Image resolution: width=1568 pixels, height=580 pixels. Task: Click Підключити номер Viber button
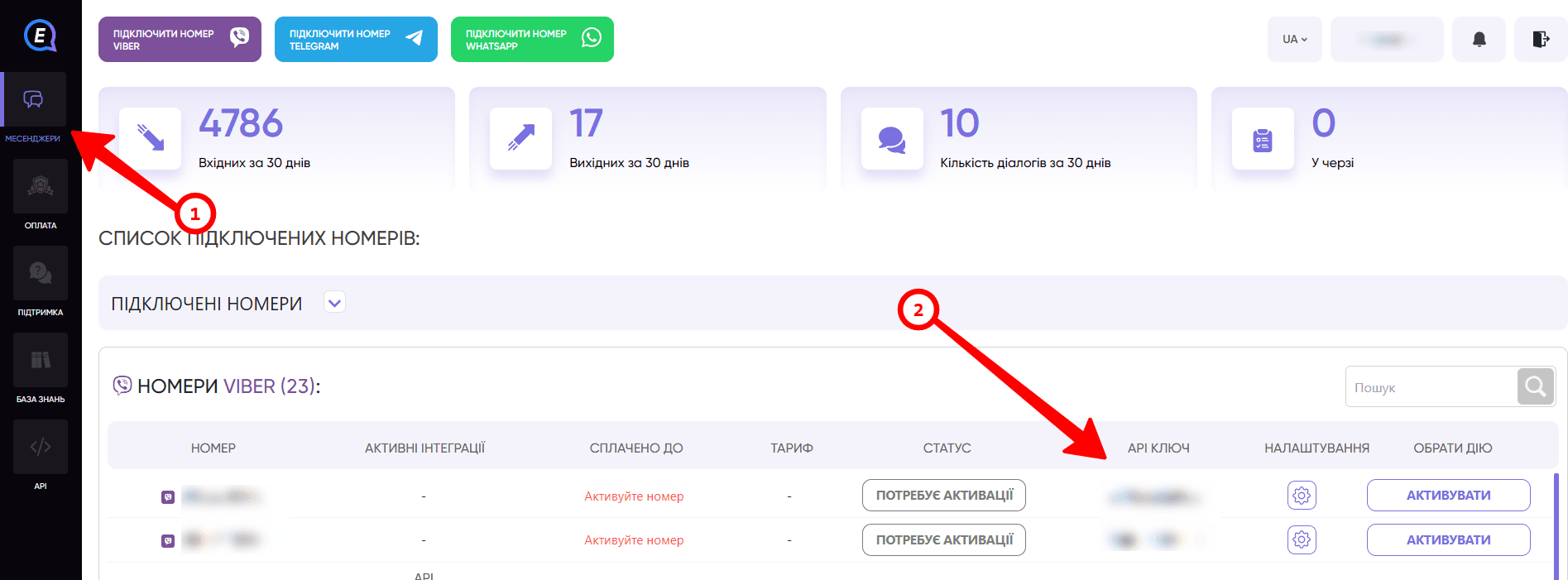pyautogui.click(x=180, y=39)
